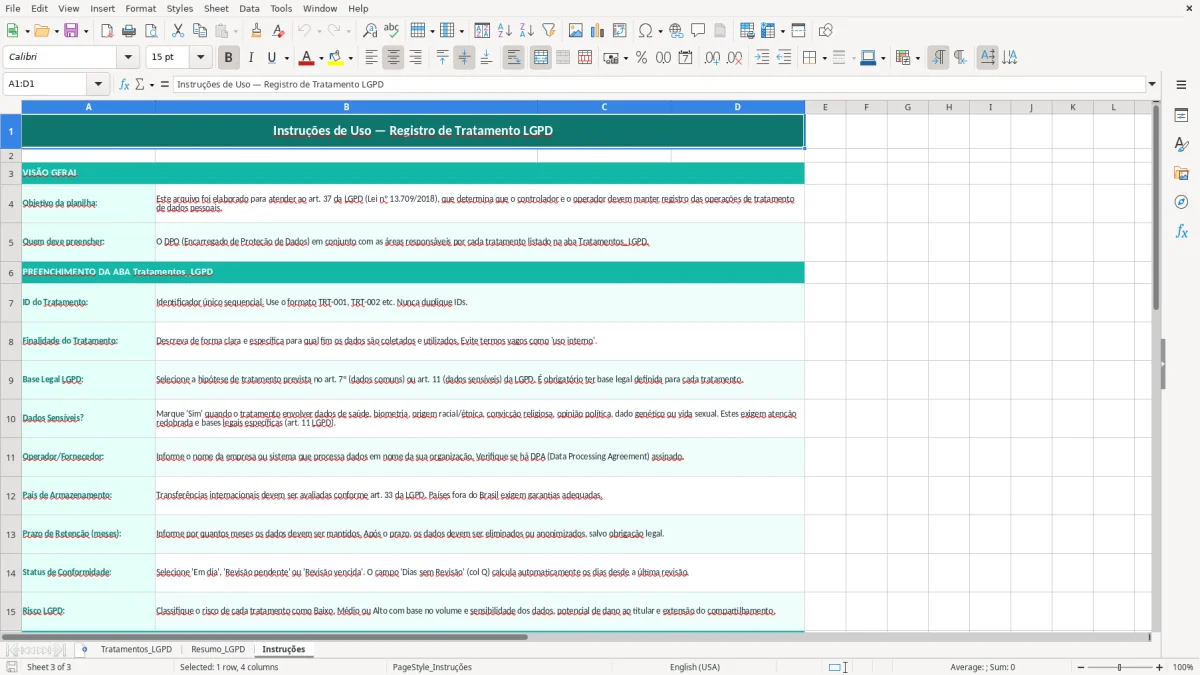The height and width of the screenshot is (675, 1200).
Task: Open Print Preview
Action: coord(150,31)
